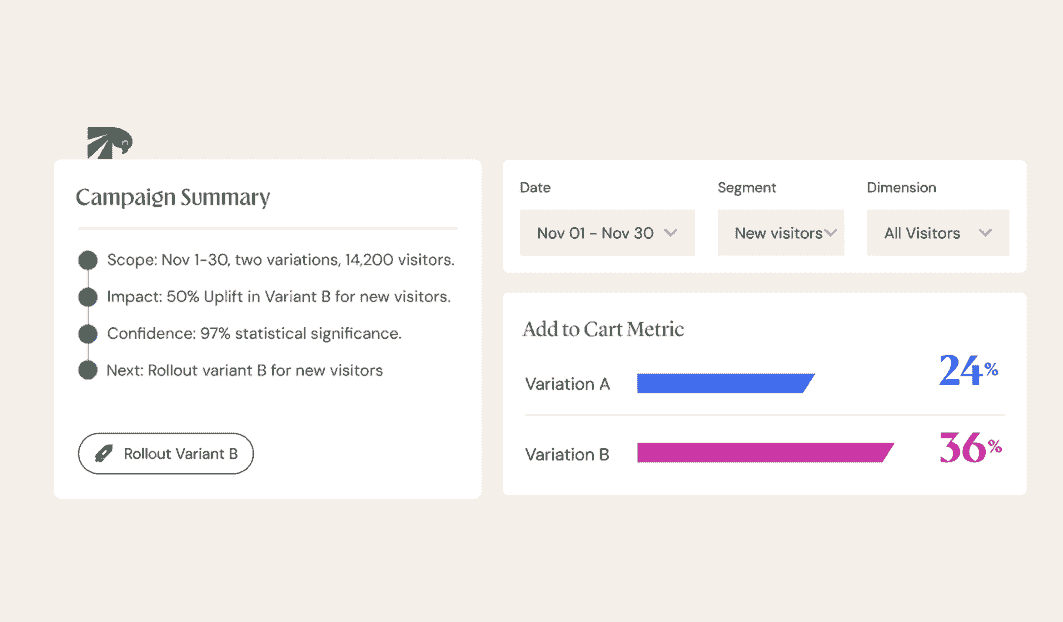Open the New visitors segment dropdown

(x=781, y=233)
